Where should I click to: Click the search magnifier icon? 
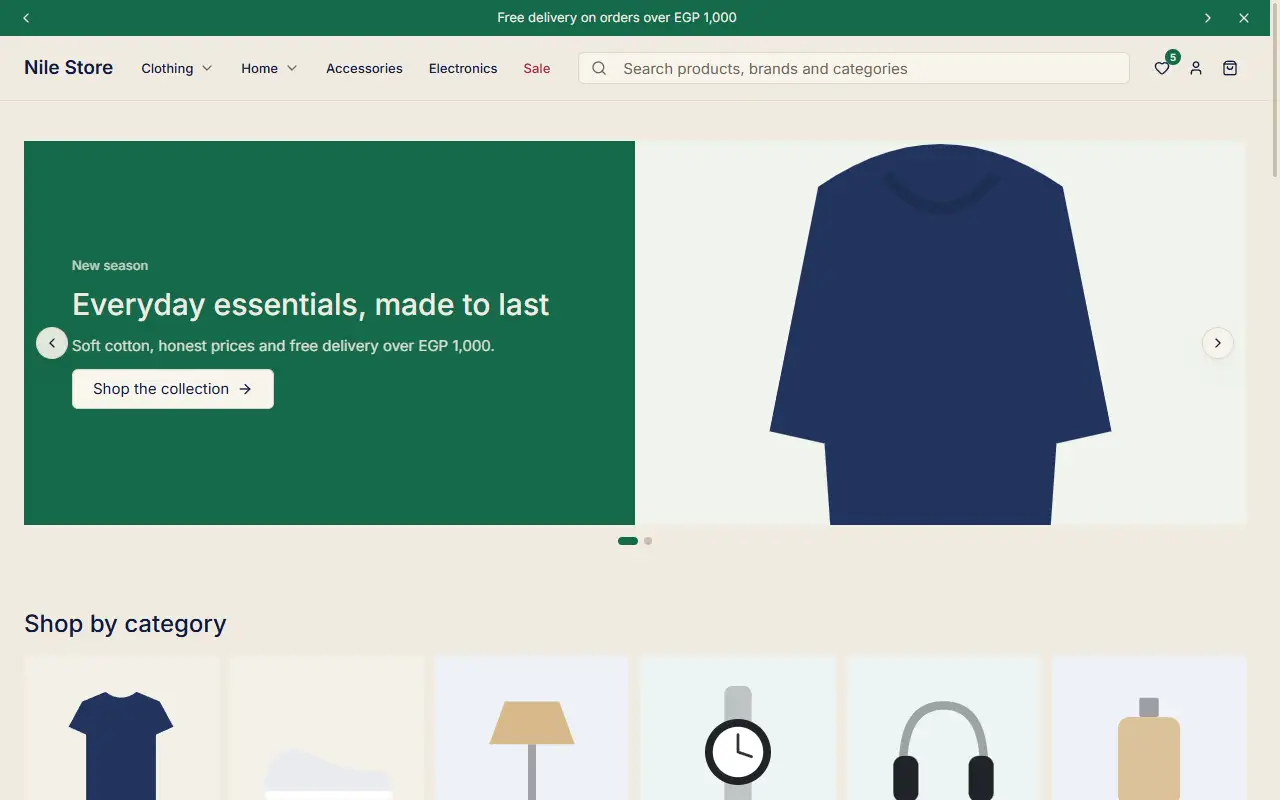[599, 68]
